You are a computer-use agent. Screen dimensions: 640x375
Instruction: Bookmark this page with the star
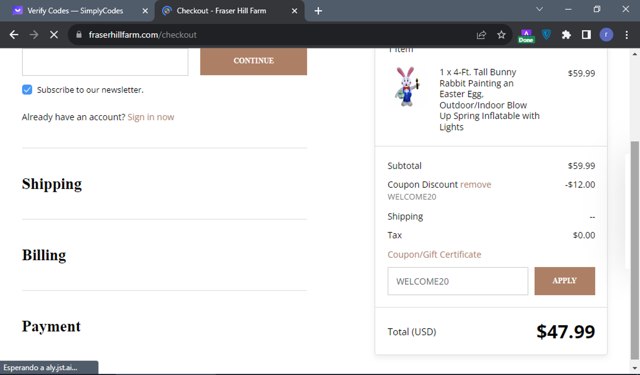click(x=501, y=35)
